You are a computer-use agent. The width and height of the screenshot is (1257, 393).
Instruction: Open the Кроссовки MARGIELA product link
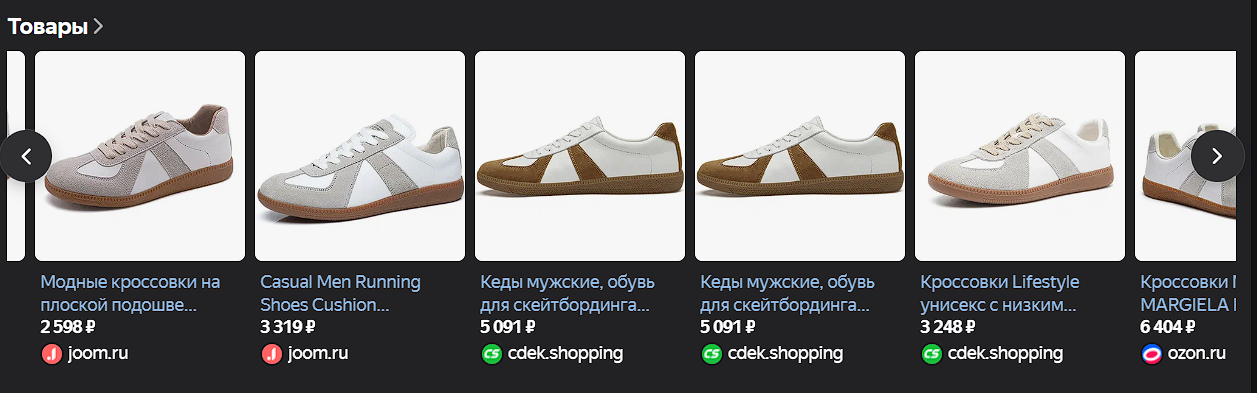[1198, 293]
